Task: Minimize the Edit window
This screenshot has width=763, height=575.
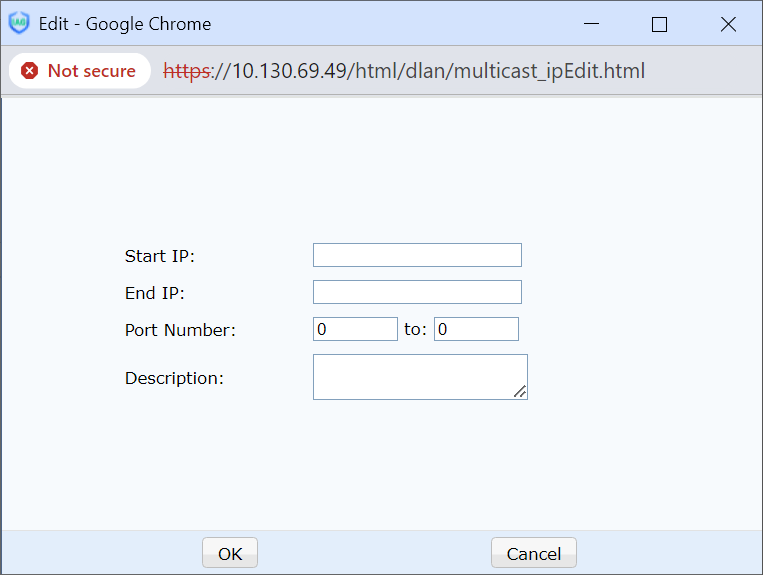Action: pyautogui.click(x=590, y=24)
